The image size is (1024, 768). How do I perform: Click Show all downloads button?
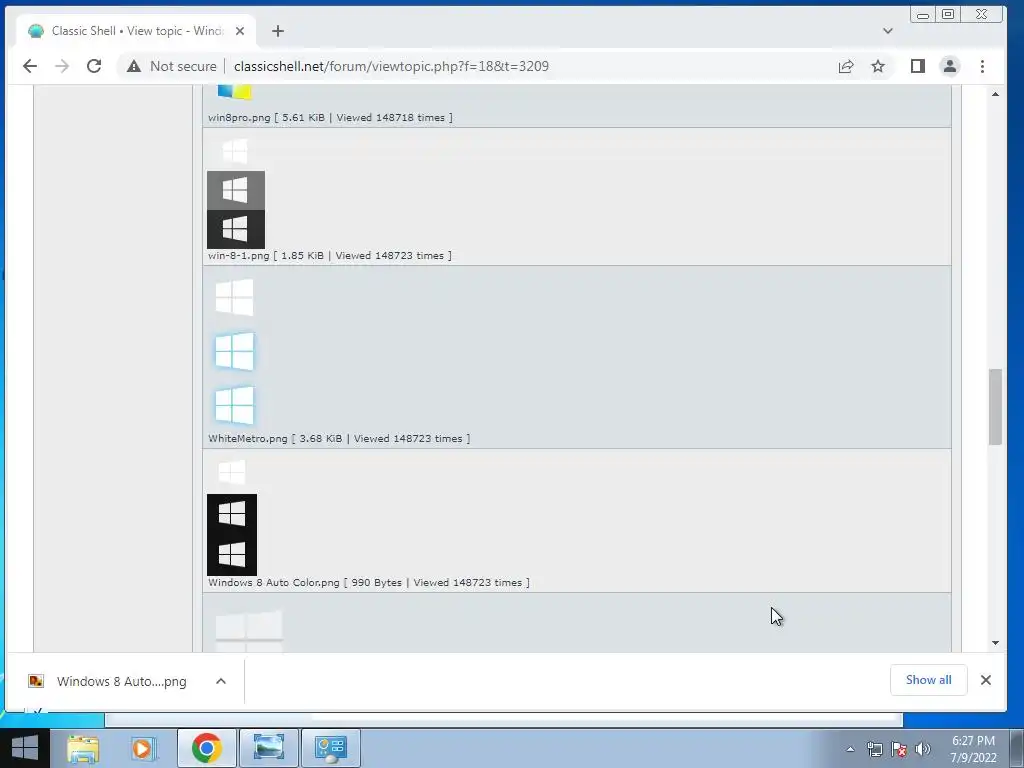929,680
